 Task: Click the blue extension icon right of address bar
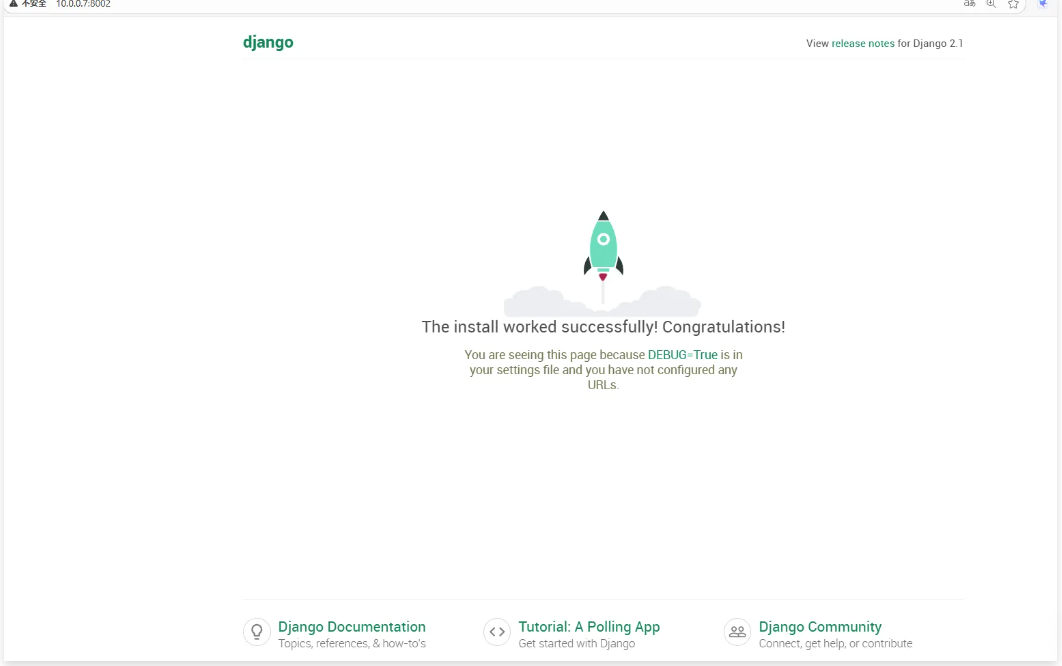[1044, 4]
